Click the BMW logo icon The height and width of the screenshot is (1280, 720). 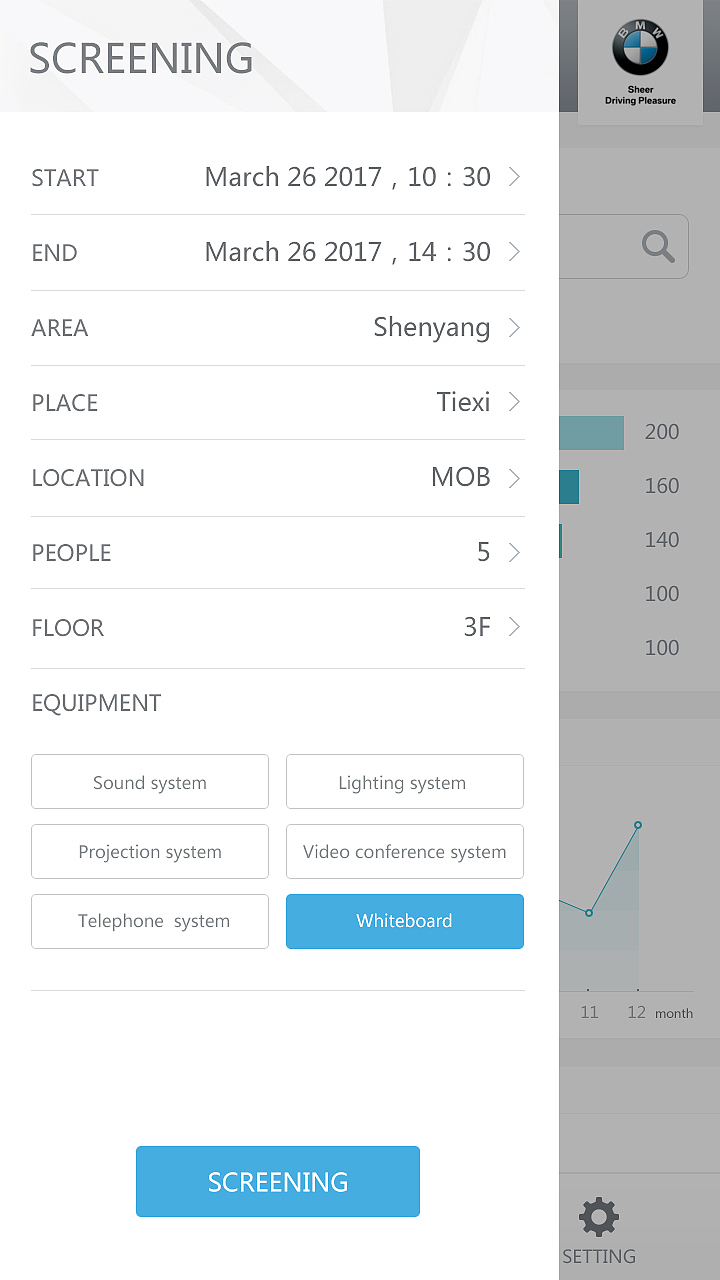point(640,50)
